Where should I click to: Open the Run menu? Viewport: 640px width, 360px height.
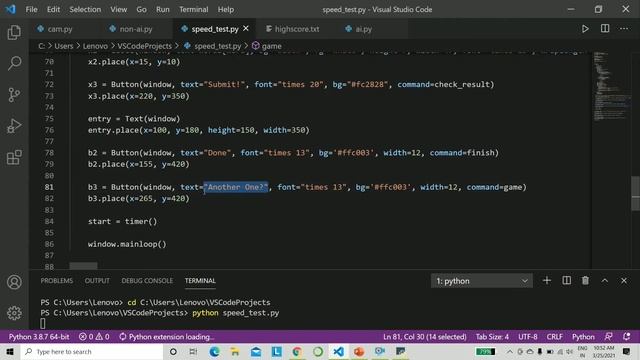tap(162, 9)
